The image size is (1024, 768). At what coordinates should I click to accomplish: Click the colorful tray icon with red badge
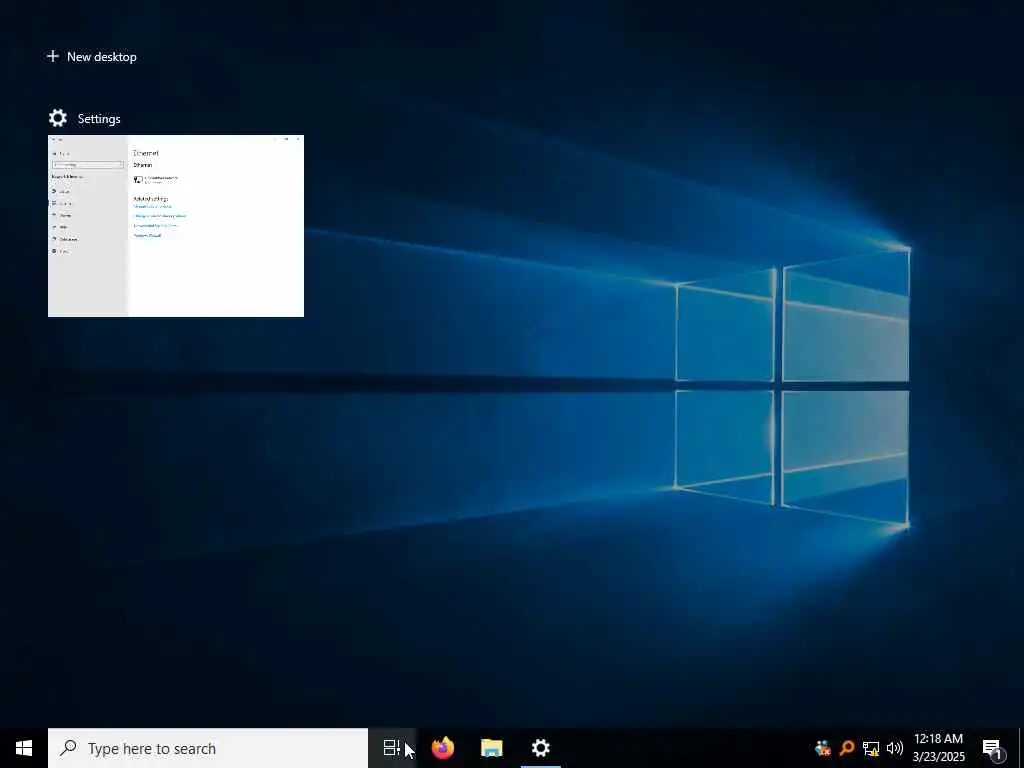[x=823, y=748]
